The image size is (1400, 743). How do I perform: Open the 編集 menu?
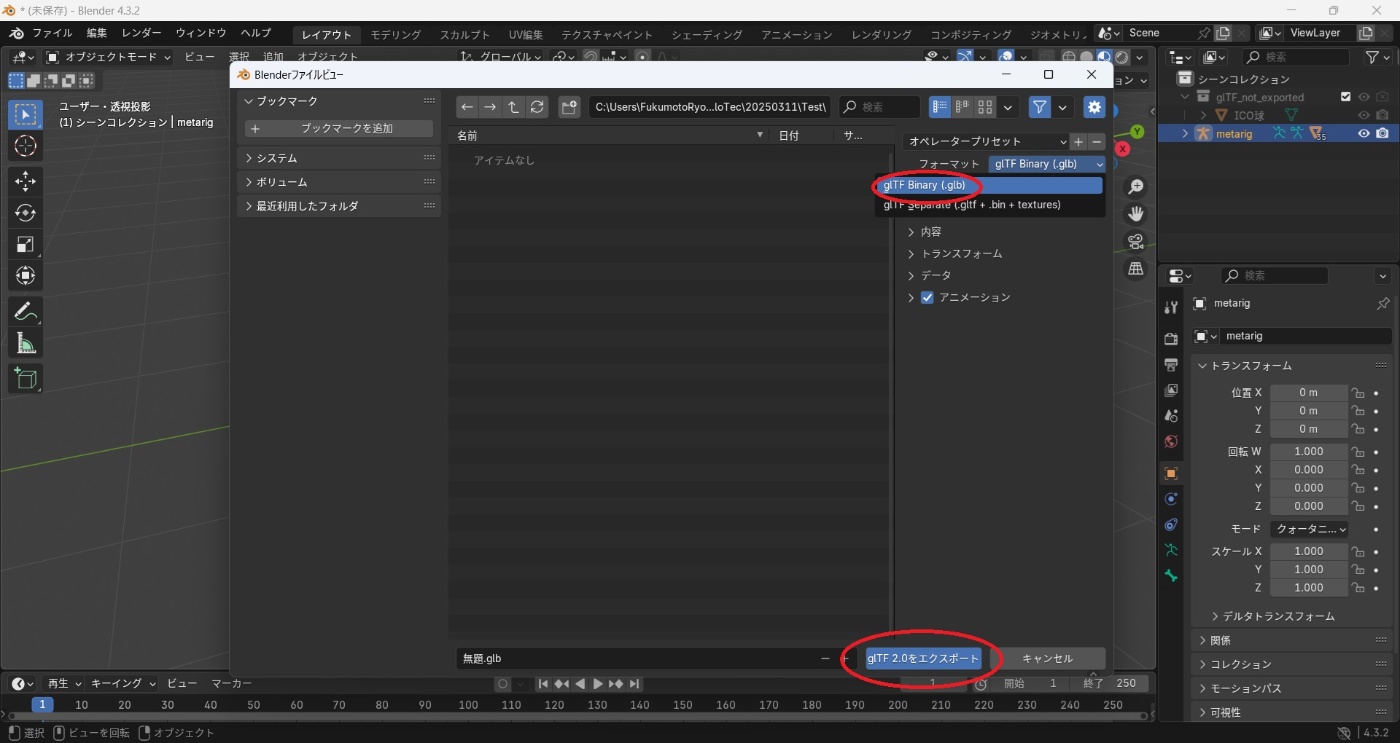96,34
